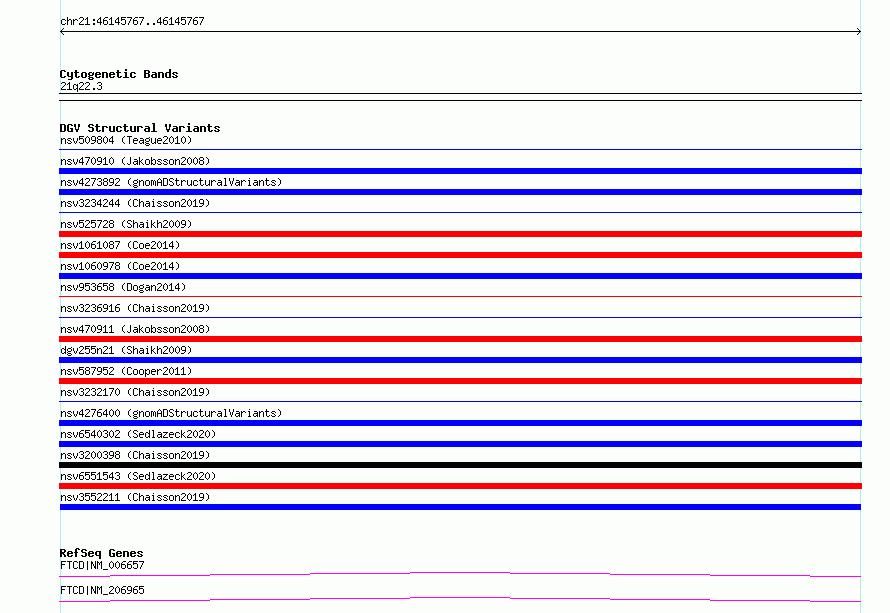Open variant nsv3236916 (Chaisson2019) label
The width and height of the screenshot is (890, 613).
[135, 308]
